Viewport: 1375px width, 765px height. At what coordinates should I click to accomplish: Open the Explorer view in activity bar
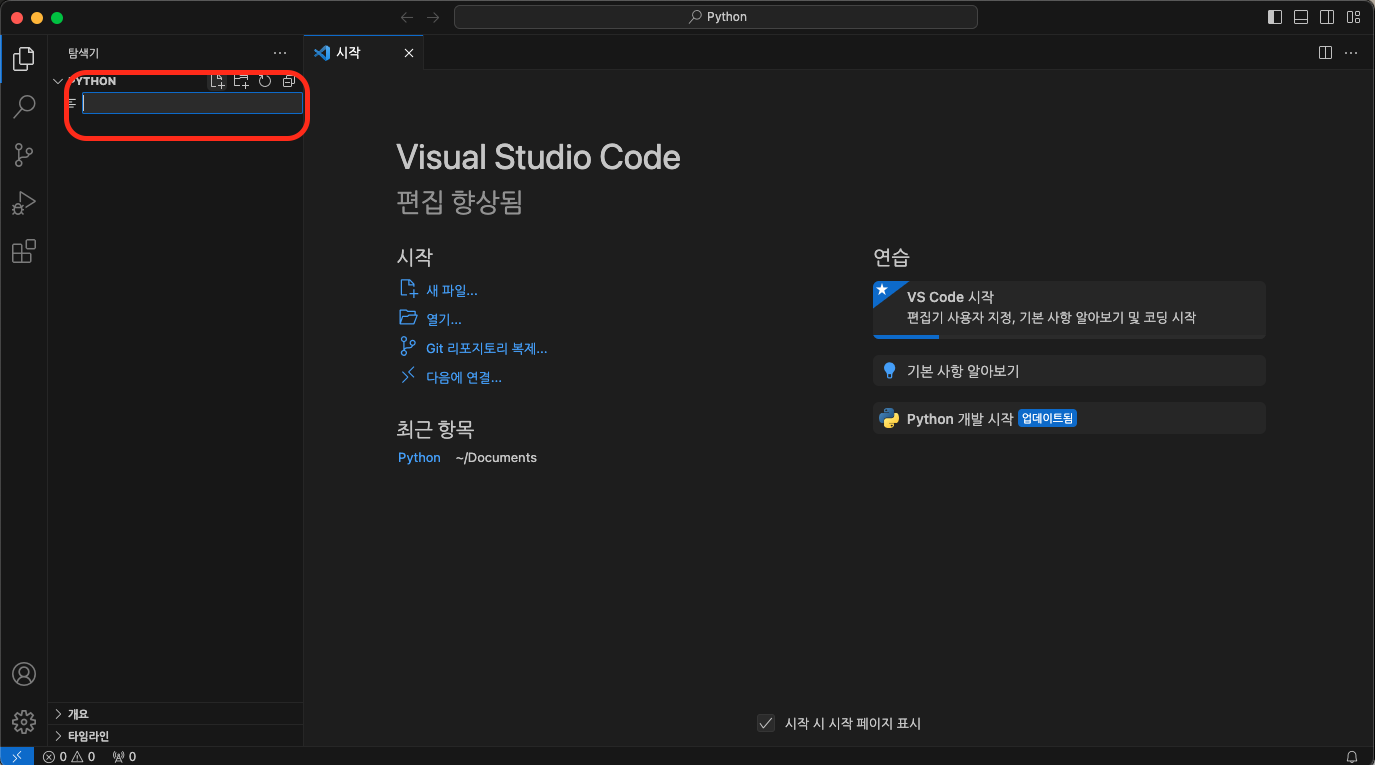24,57
